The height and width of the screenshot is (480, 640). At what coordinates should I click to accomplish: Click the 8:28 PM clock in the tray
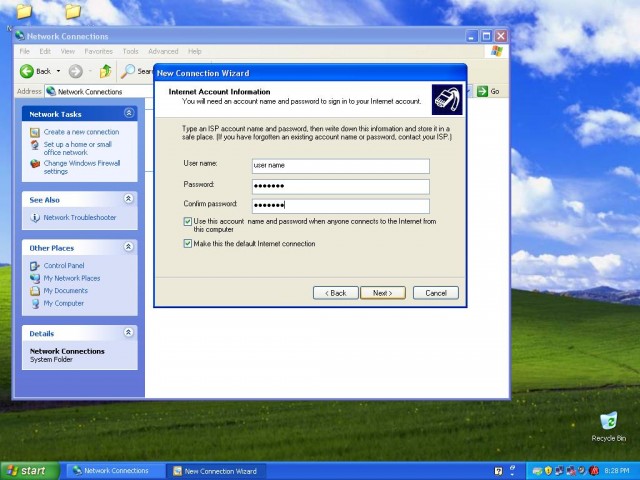click(x=617, y=471)
